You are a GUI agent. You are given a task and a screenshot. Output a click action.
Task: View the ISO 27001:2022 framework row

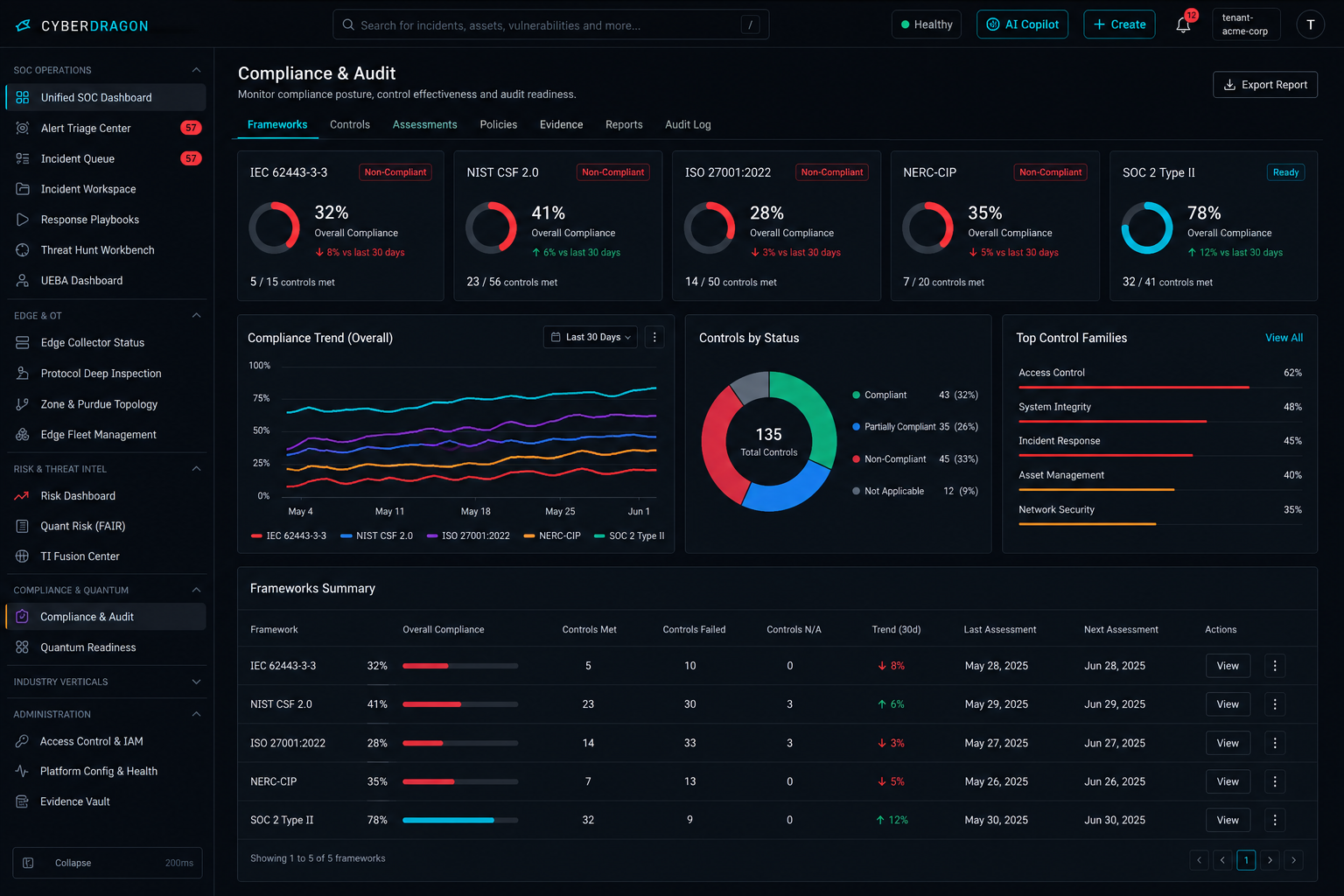tap(1228, 743)
